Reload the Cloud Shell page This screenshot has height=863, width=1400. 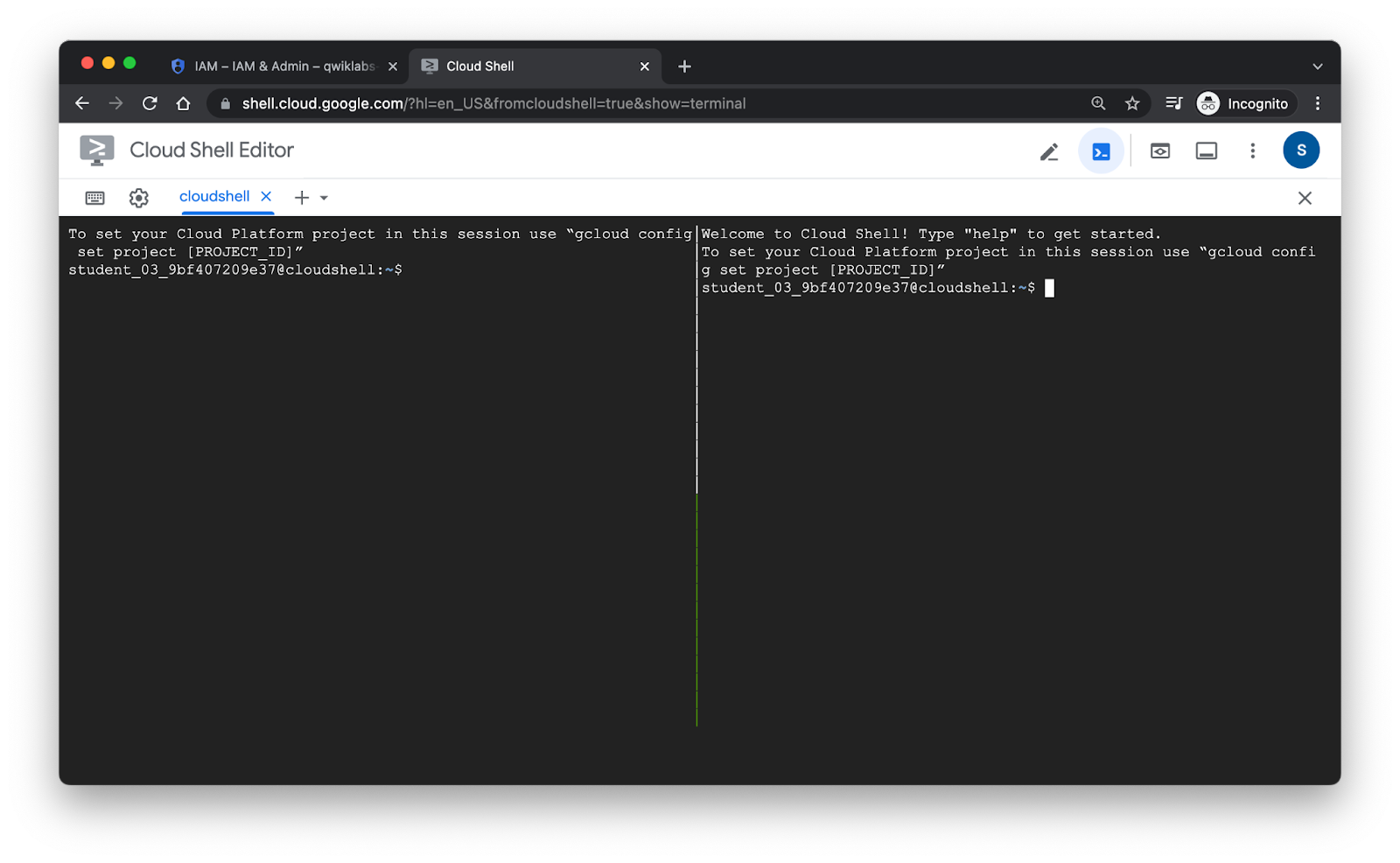click(150, 103)
